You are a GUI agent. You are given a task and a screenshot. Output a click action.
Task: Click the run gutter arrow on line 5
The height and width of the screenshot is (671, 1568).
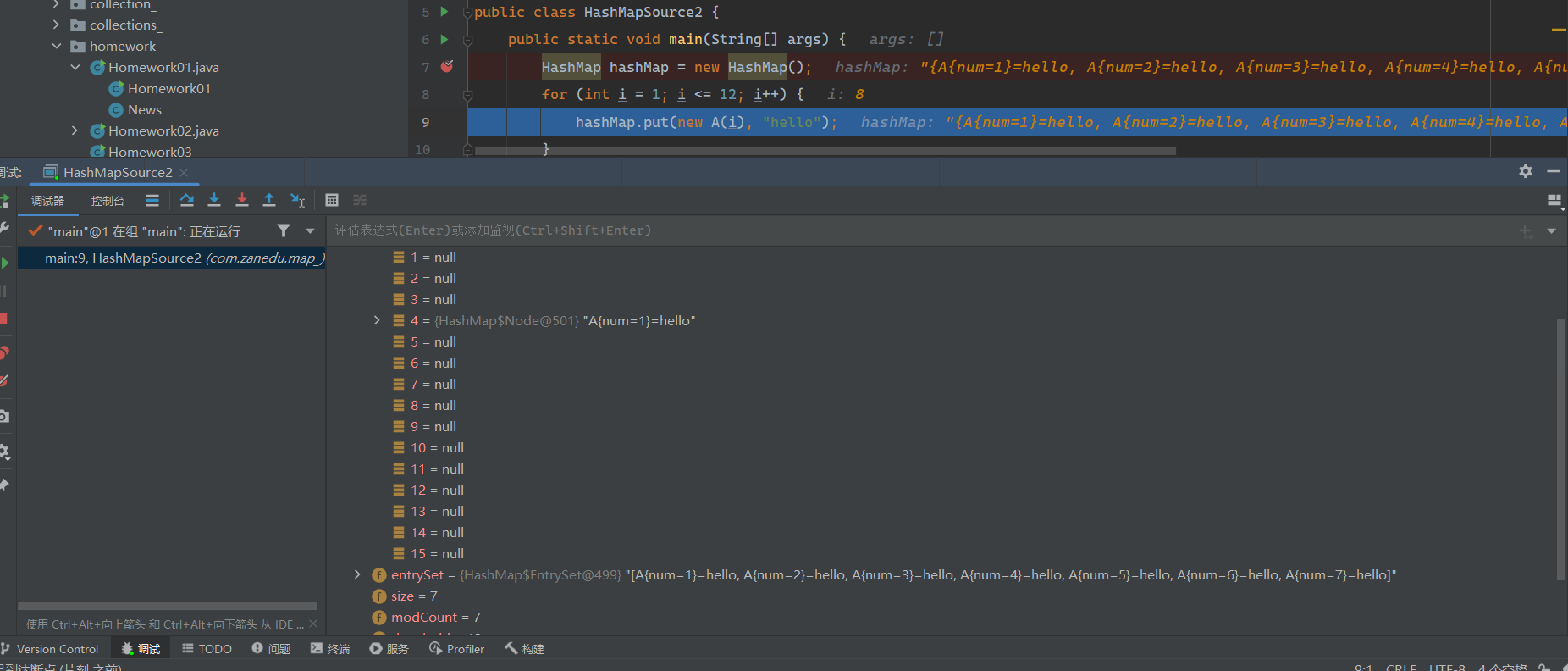click(x=444, y=12)
